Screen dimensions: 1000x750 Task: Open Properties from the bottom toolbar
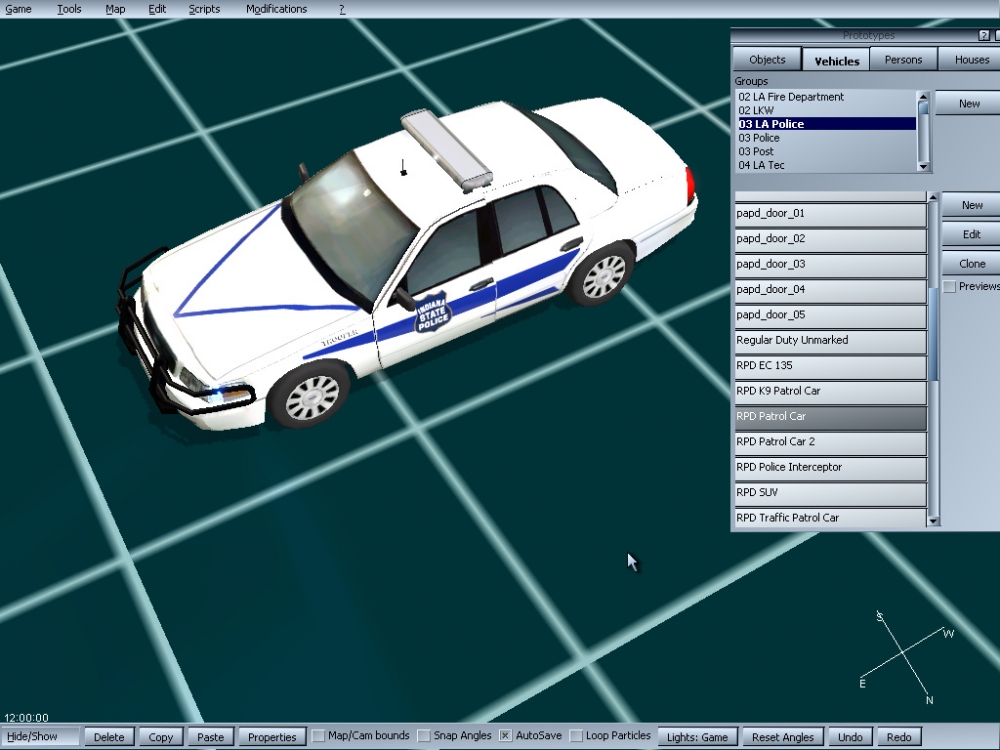(272, 737)
